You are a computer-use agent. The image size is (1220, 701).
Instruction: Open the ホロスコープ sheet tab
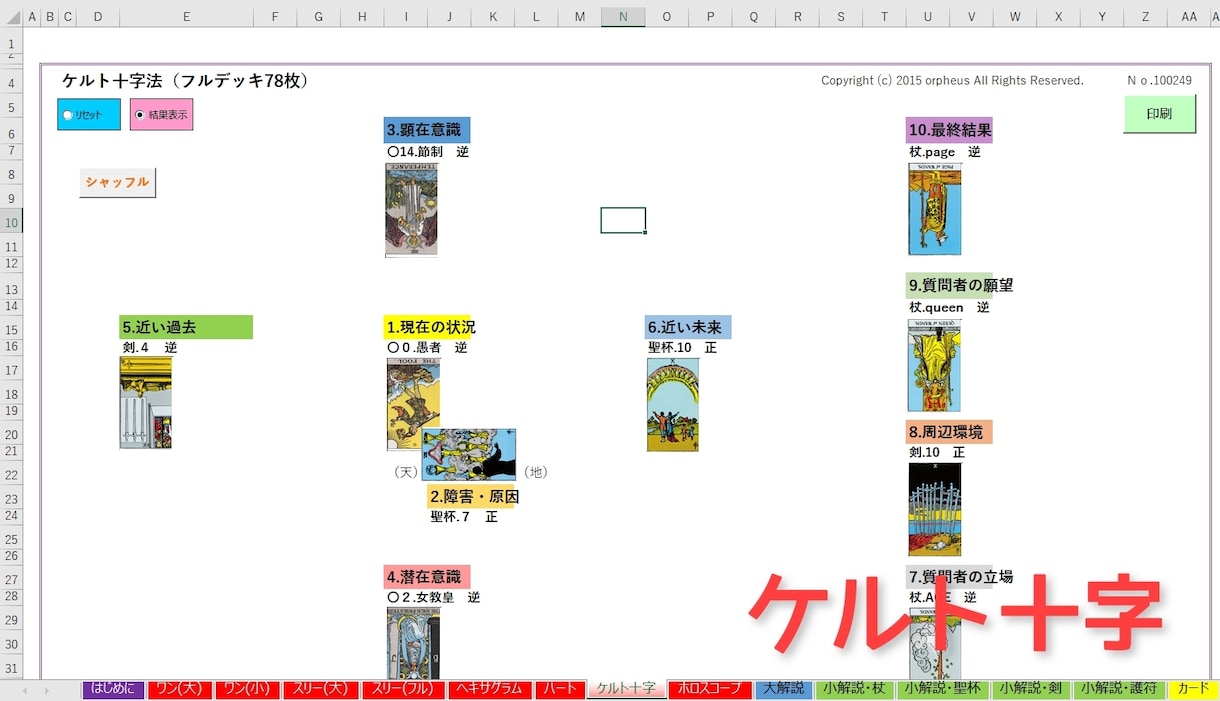tap(710, 689)
